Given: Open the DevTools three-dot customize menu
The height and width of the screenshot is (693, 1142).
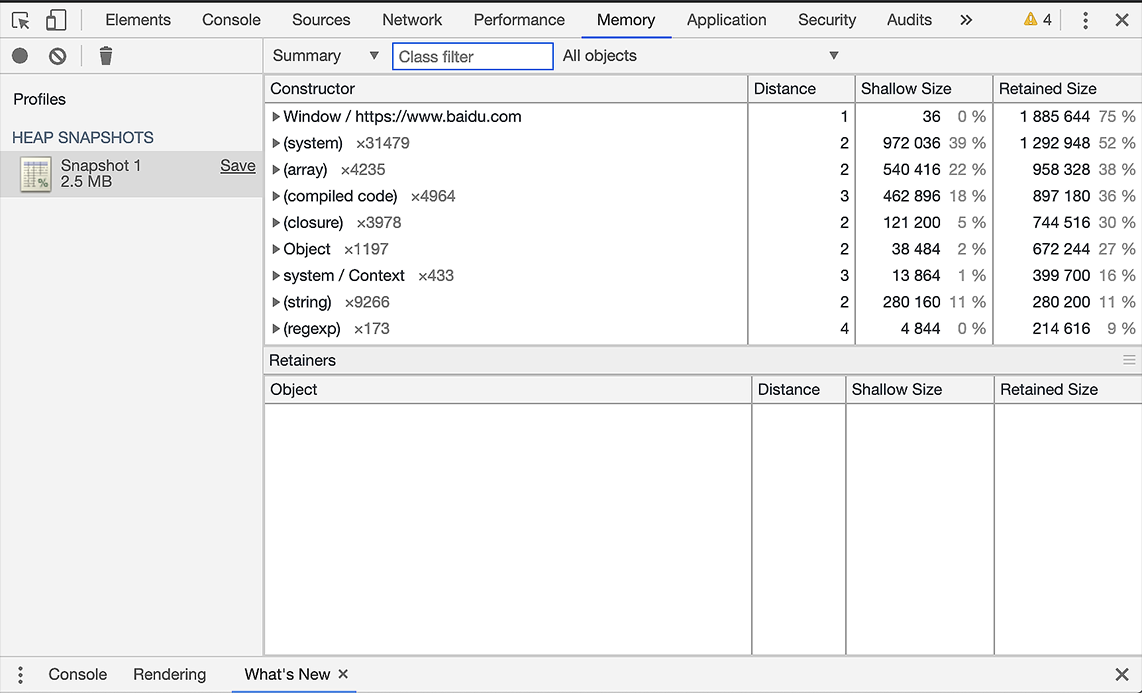Looking at the screenshot, I should click(x=1085, y=20).
